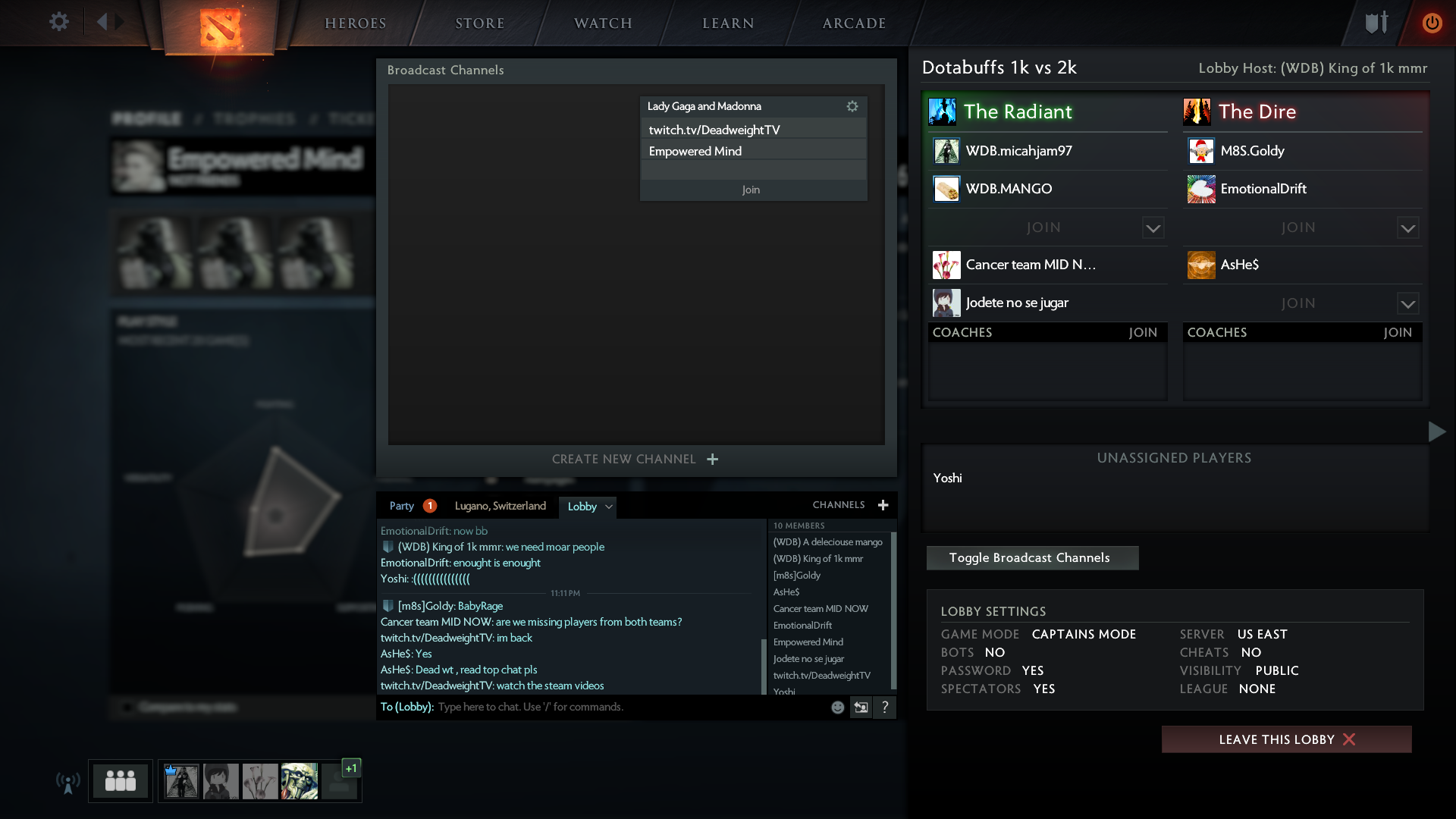Viewport: 1456px width, 819px height.
Task: Click (WDB) King of 1k mmr member
Action: click(x=818, y=559)
